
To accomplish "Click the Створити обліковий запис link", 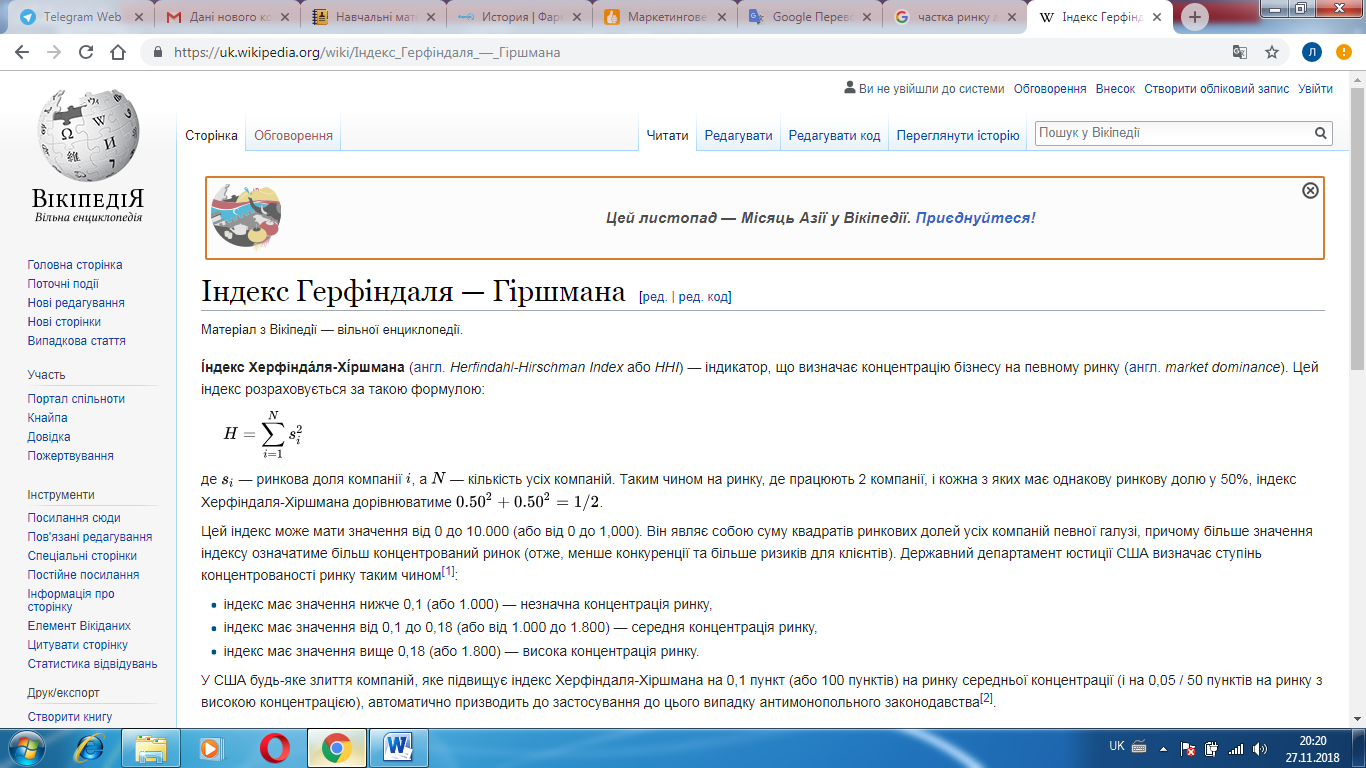I will click(1217, 89).
